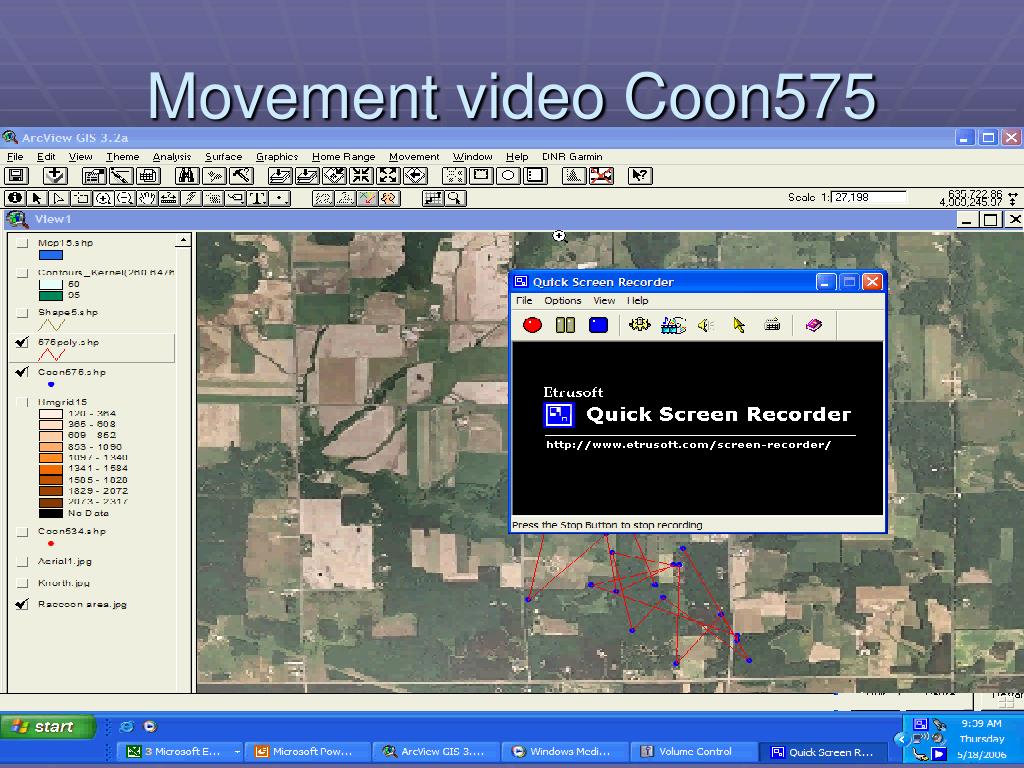Screen dimensions: 1024x768
Task: Click the Add Theme plus icon
Action: coord(55,176)
